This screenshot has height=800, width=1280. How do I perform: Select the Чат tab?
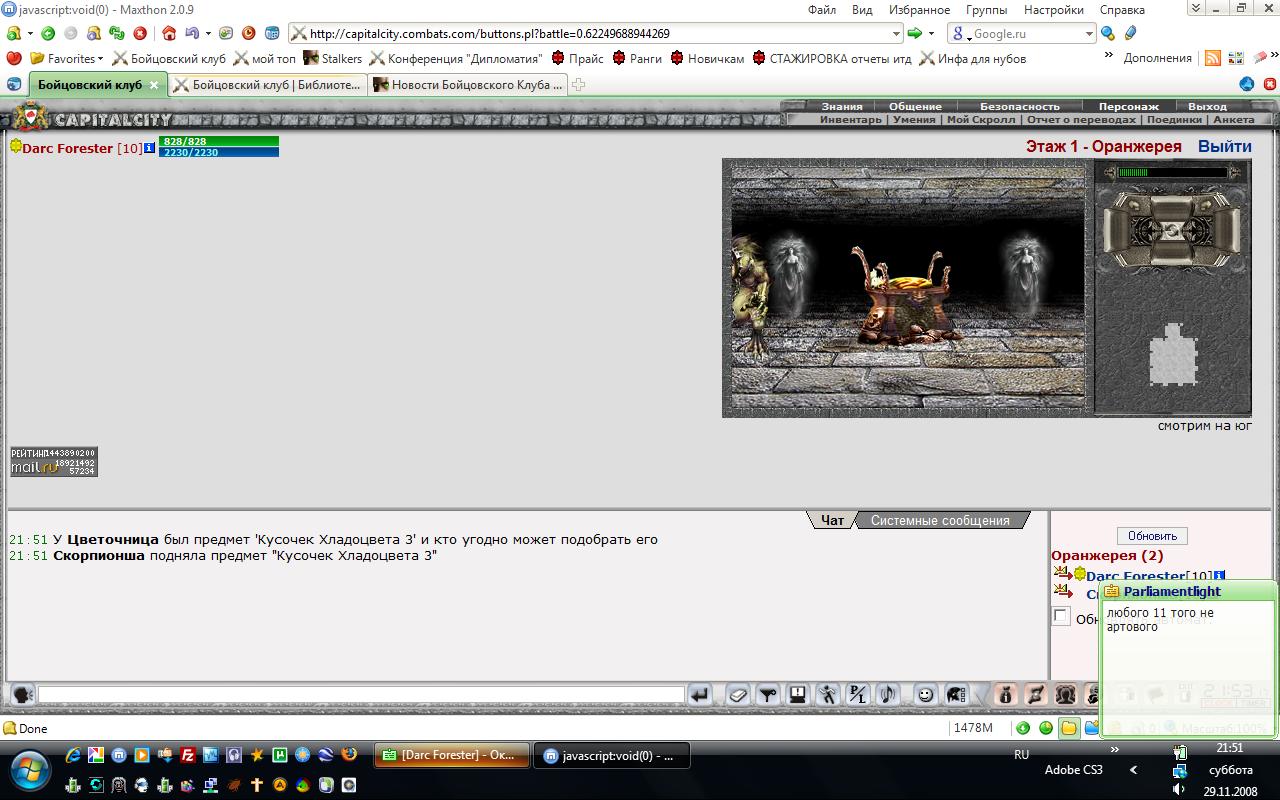pos(832,520)
